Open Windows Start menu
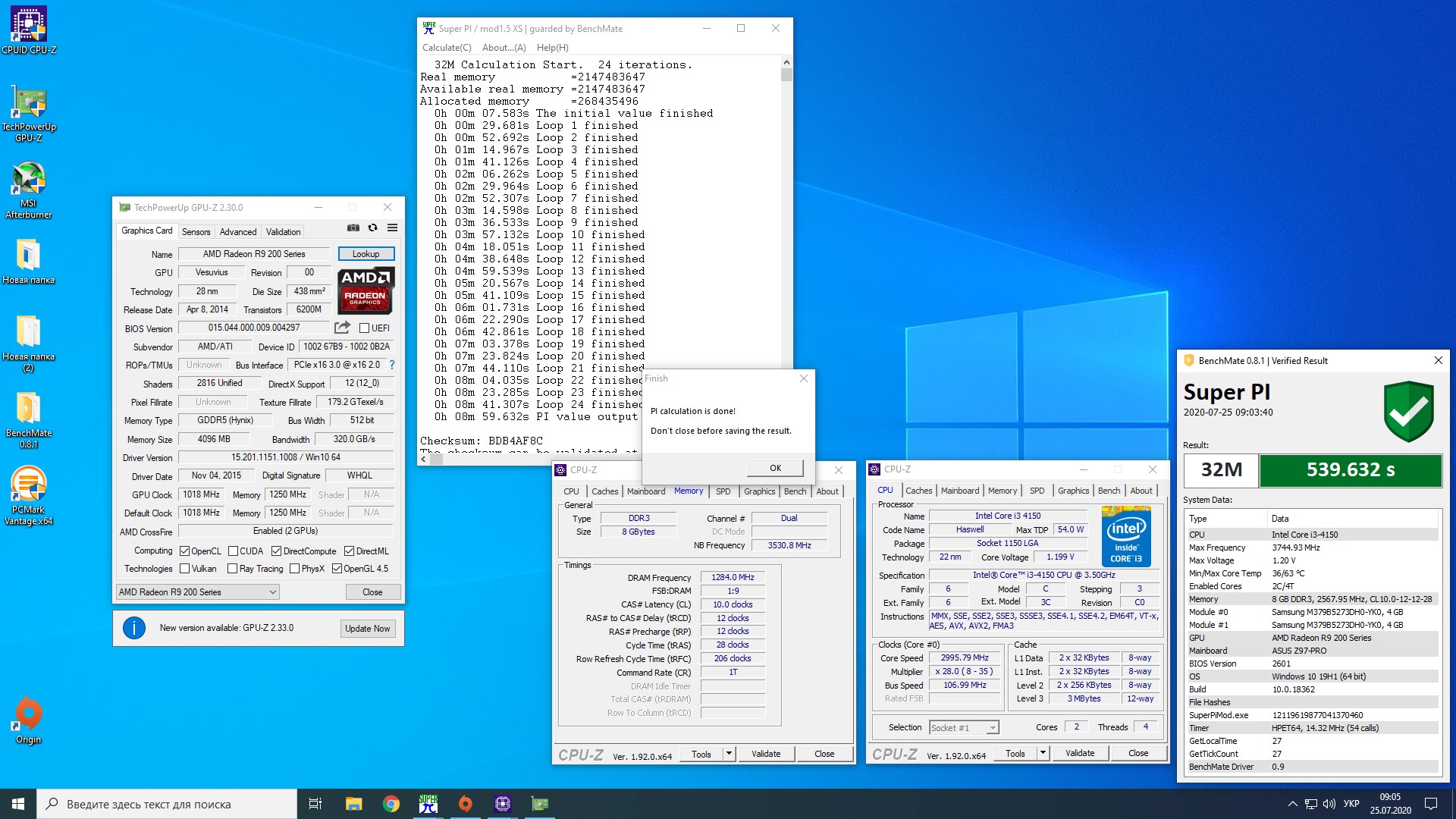This screenshot has height=819, width=1456. coord(18,804)
